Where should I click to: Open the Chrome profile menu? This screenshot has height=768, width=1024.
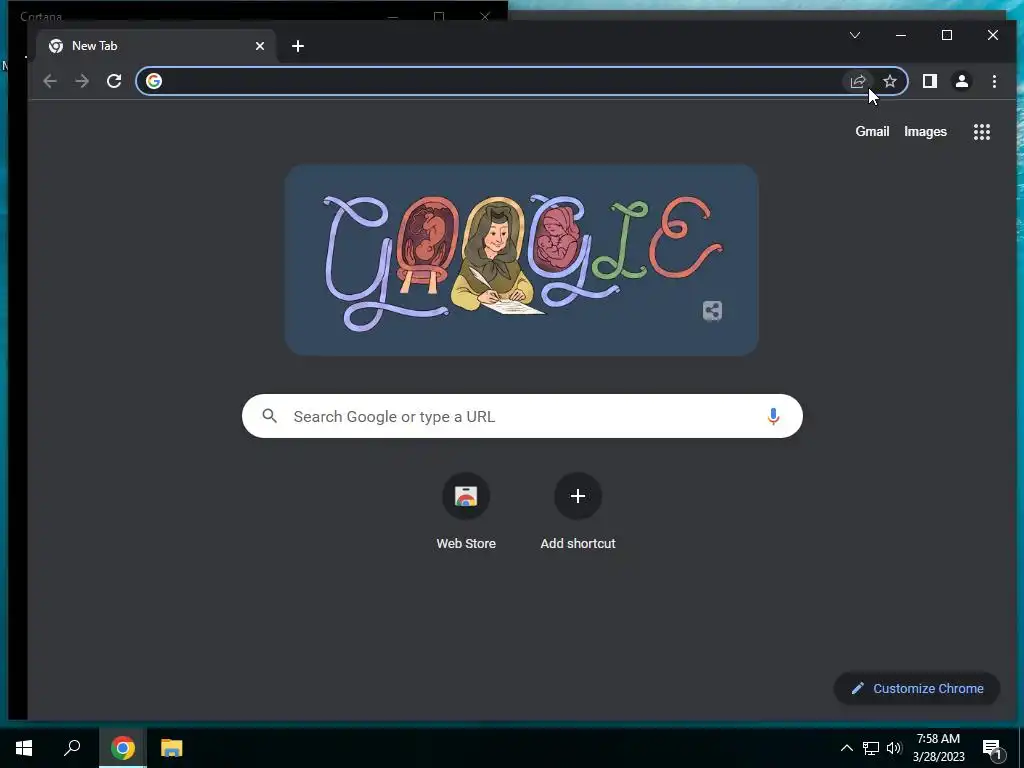point(962,81)
